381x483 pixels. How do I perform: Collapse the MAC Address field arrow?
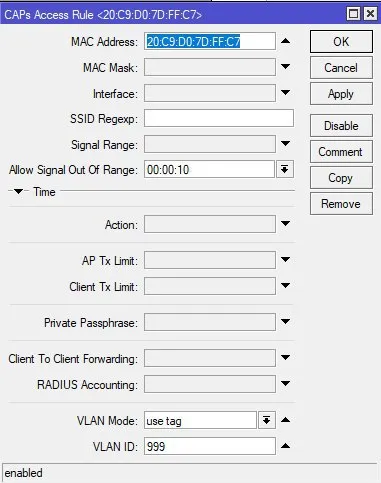pos(285,41)
